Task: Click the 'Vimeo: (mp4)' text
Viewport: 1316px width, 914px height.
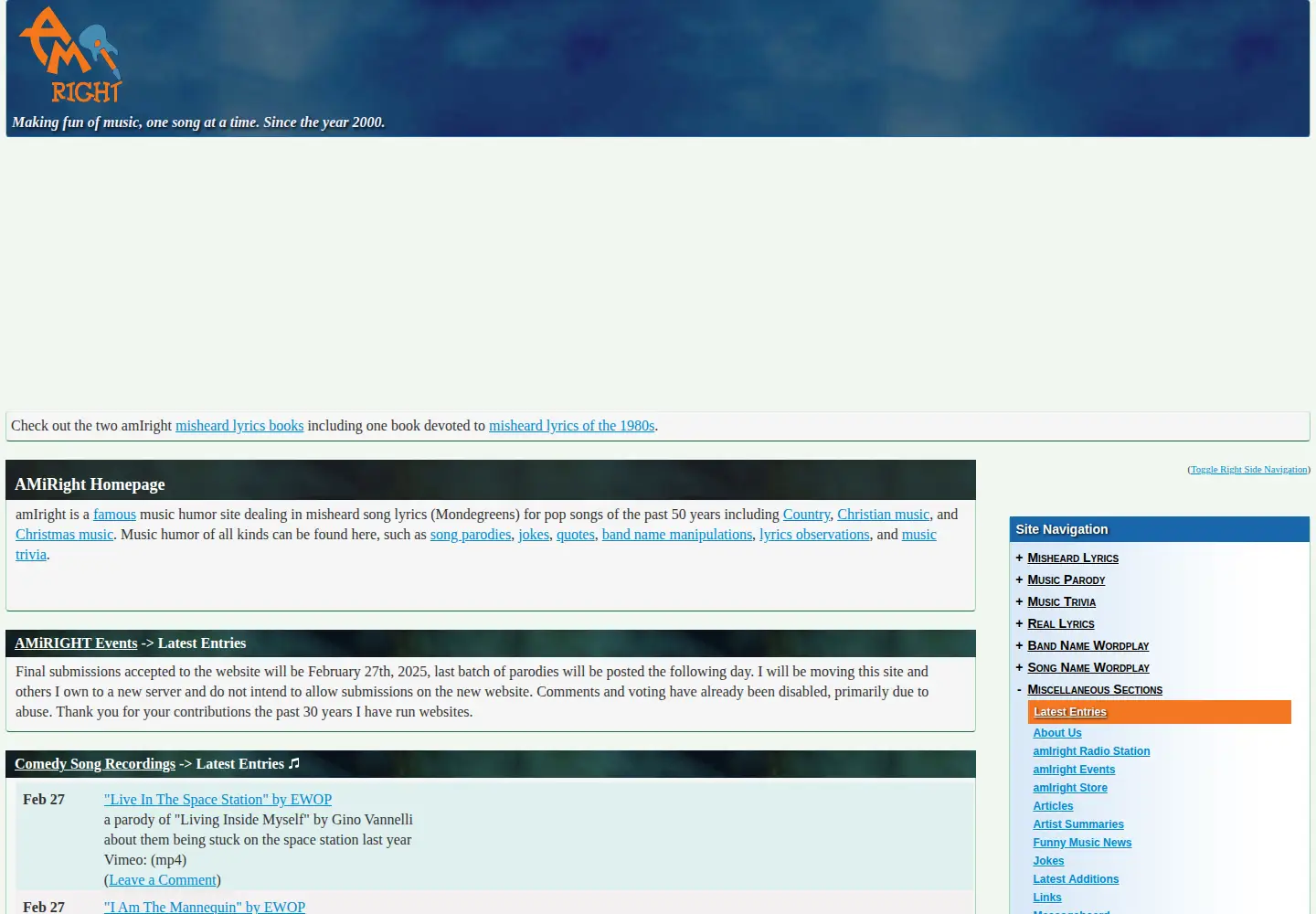Action: point(145,860)
